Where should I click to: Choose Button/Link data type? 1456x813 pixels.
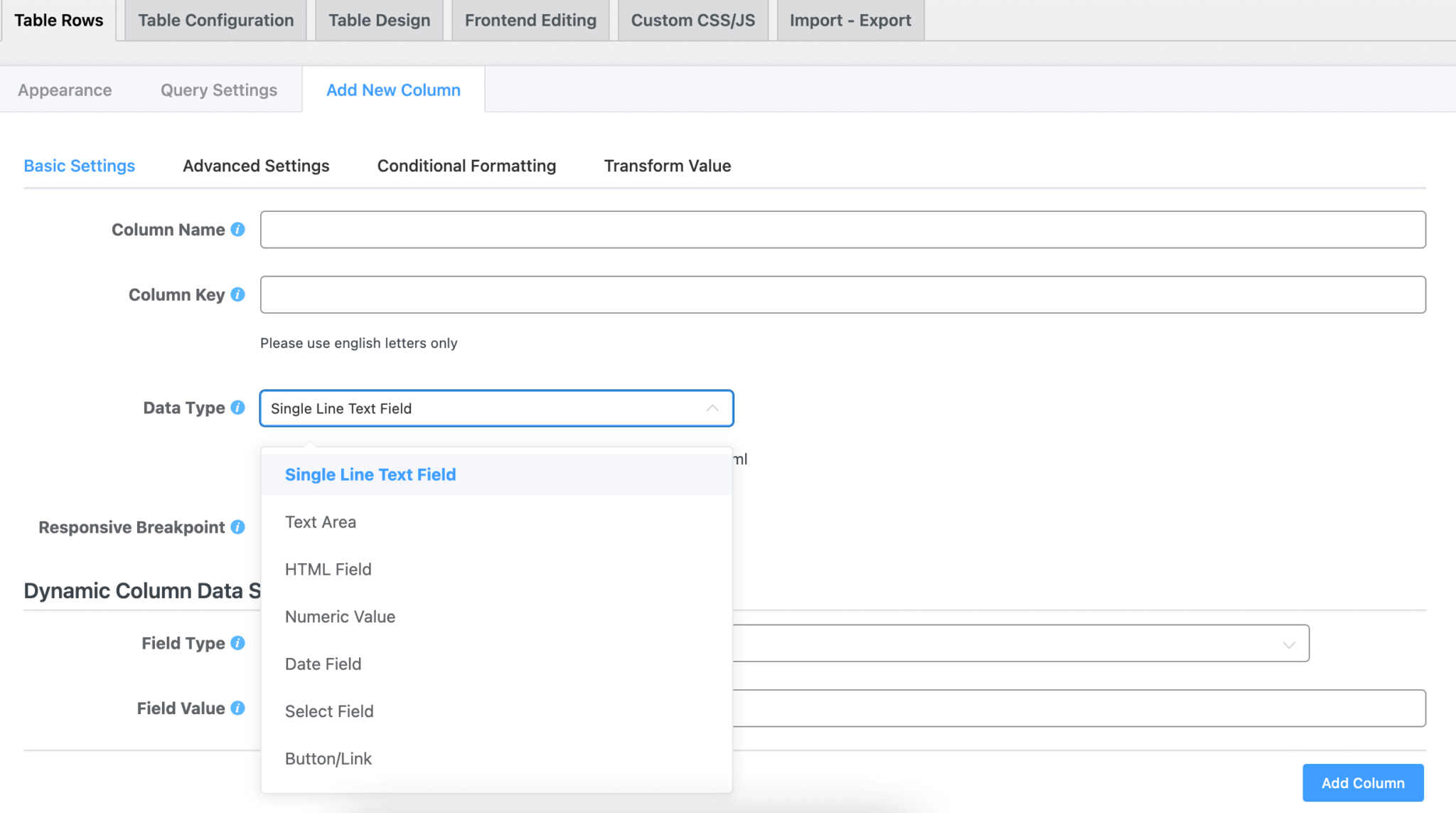coord(328,758)
